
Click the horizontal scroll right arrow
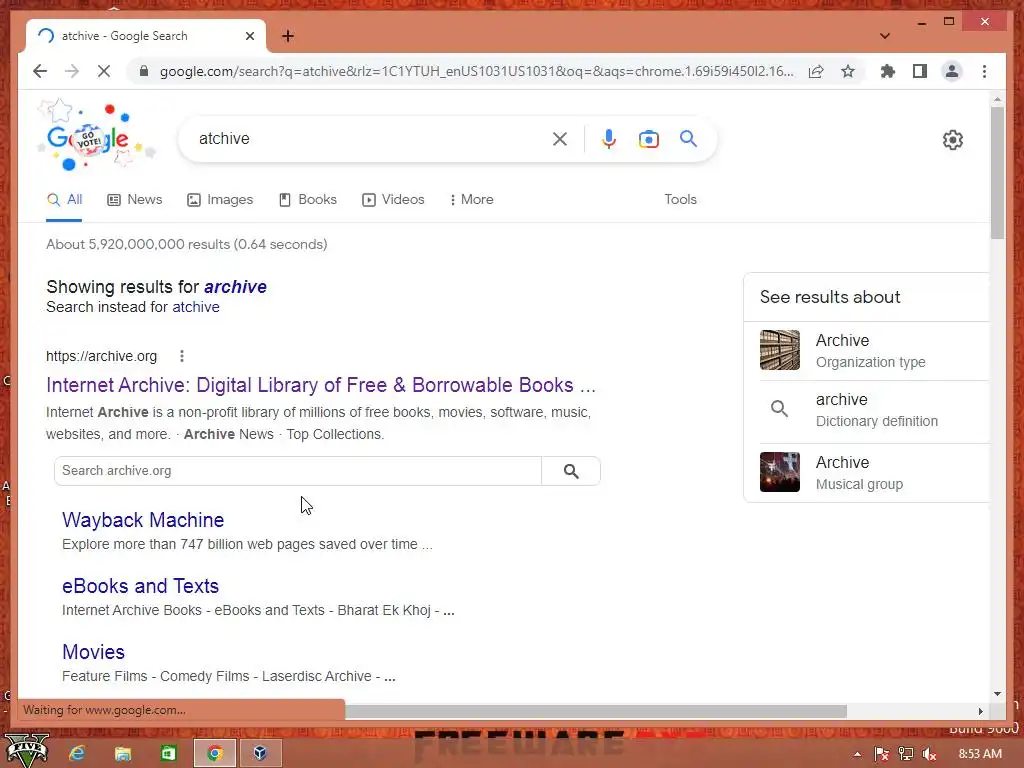coord(981,711)
